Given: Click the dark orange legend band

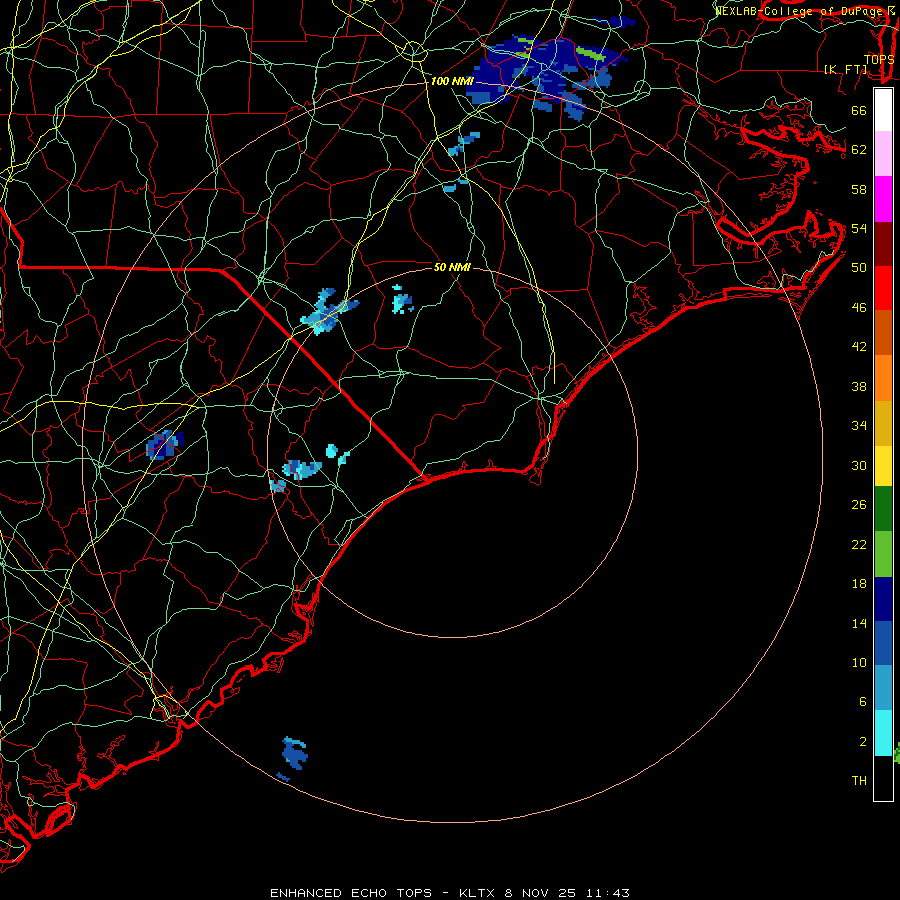Looking at the screenshot, I should click(883, 332).
